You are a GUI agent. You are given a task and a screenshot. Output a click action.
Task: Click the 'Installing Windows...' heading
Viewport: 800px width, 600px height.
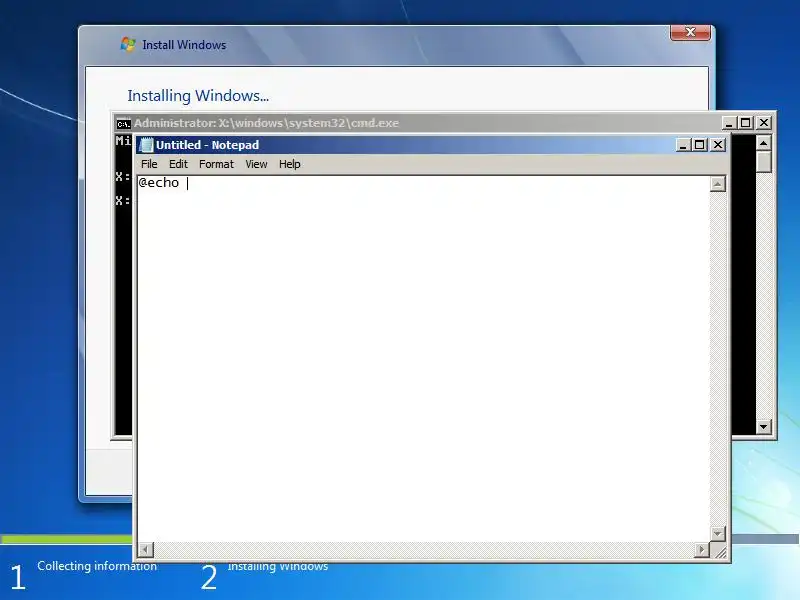198,95
